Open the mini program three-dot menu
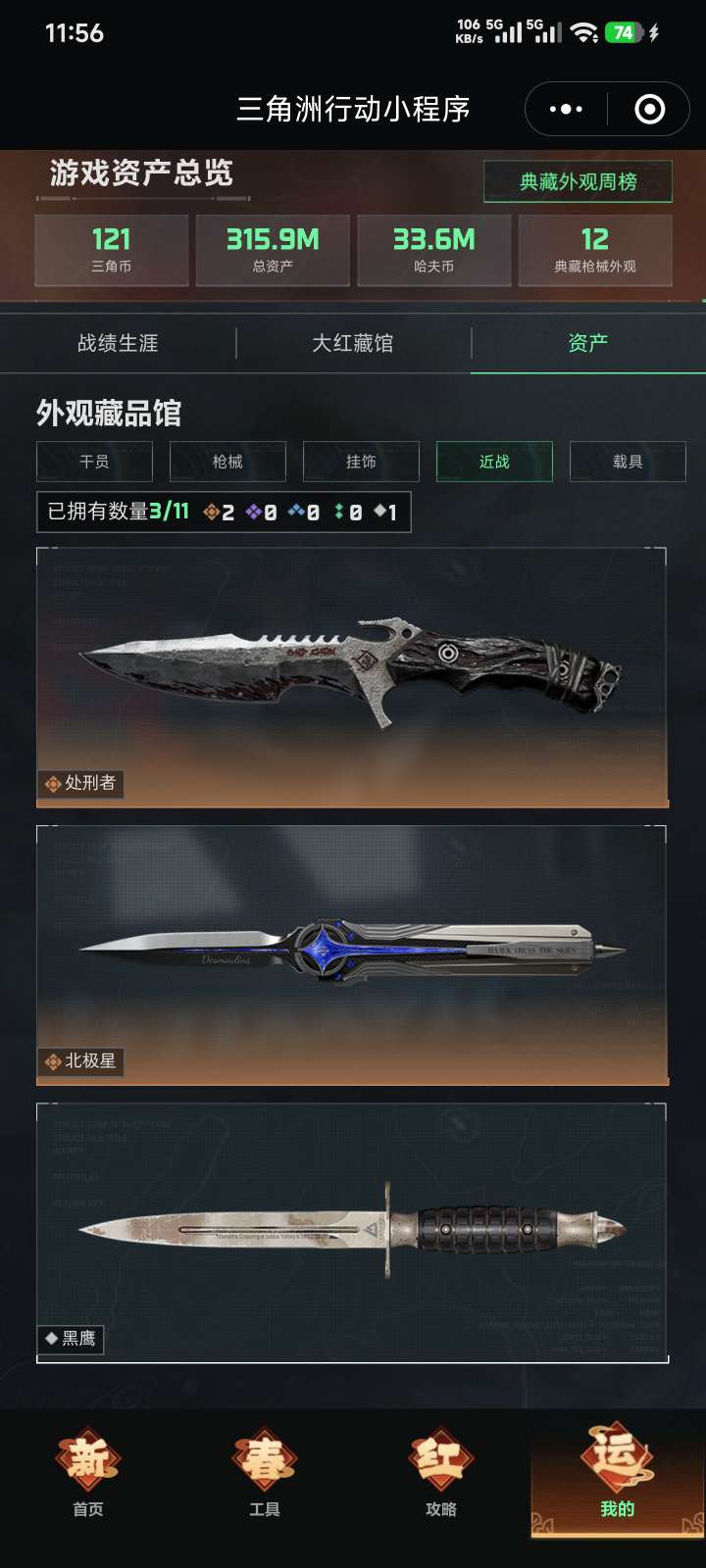This screenshot has width=706, height=1568. point(566,109)
